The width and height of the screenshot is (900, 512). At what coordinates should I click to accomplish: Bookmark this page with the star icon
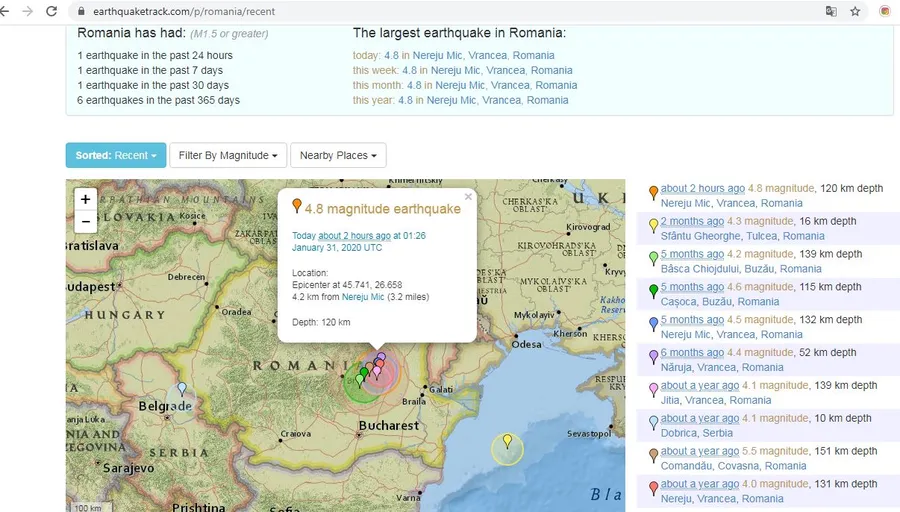click(x=855, y=11)
